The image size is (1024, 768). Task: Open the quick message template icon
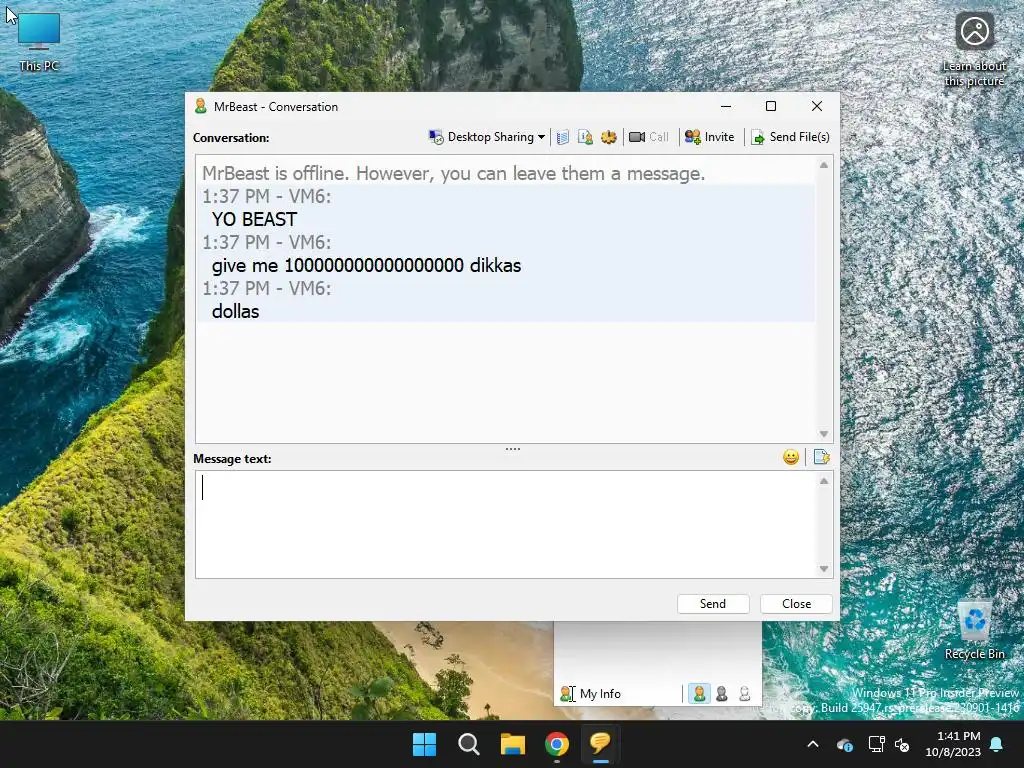pos(822,457)
